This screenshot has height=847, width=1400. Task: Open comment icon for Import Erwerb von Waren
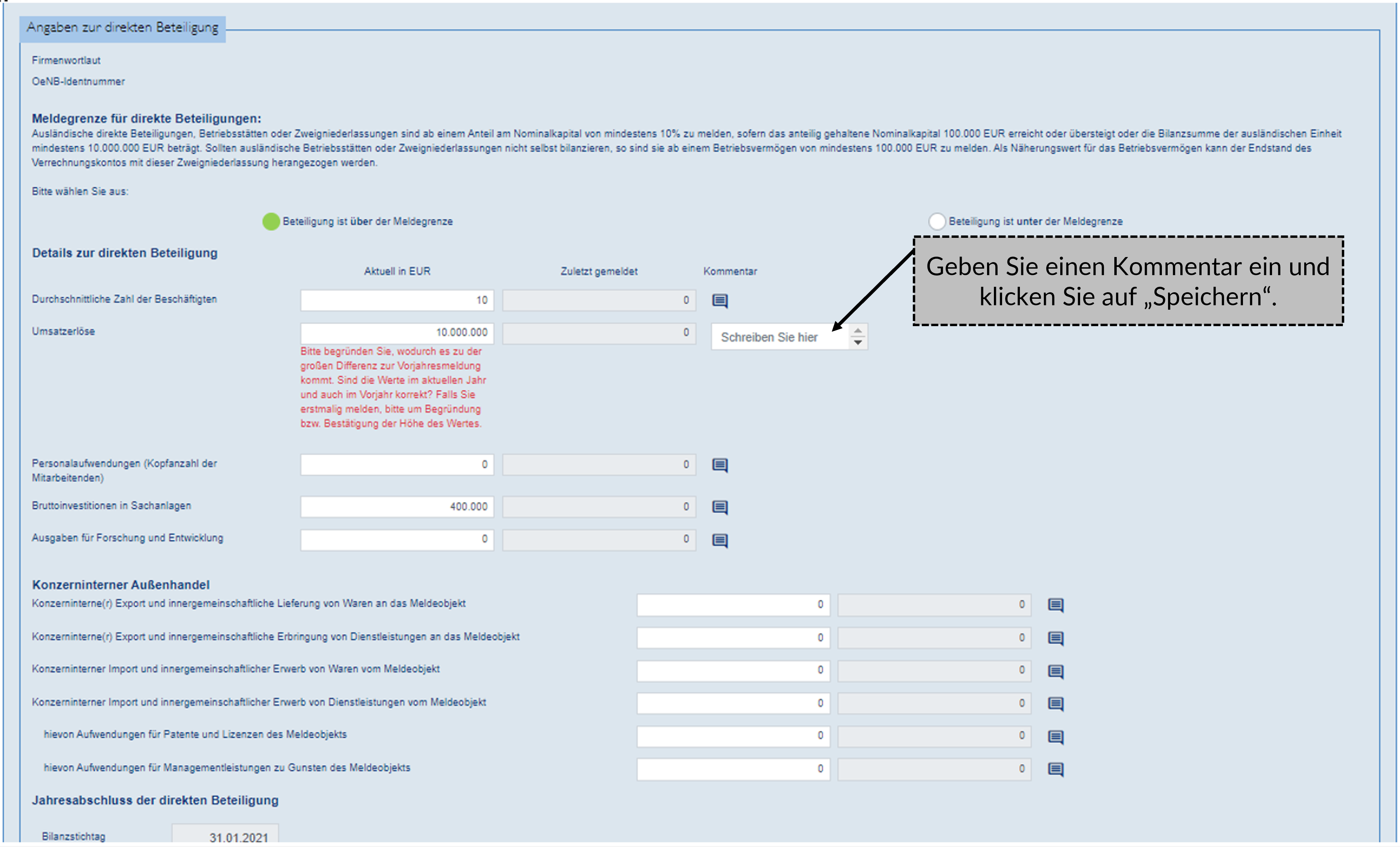(x=1056, y=671)
